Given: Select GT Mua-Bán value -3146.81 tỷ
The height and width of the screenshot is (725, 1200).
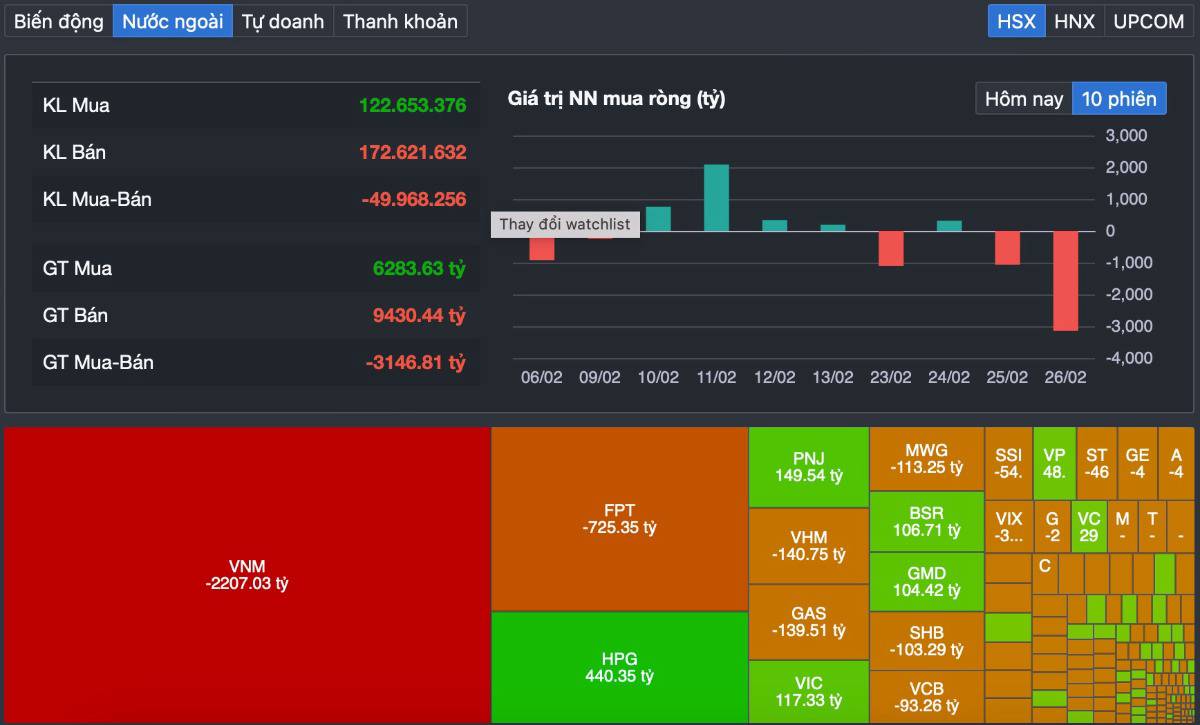Looking at the screenshot, I should [416, 362].
